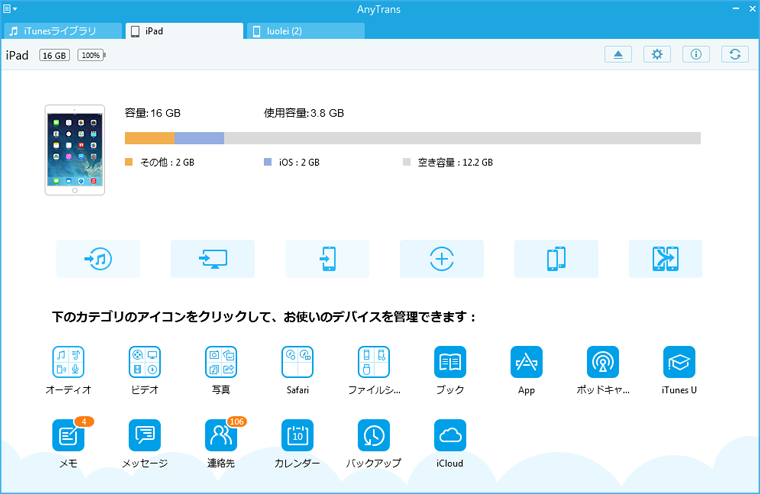Click the 下のカテゴリのアイコン instruction heading
The height and width of the screenshot is (494, 760).
pos(264,317)
